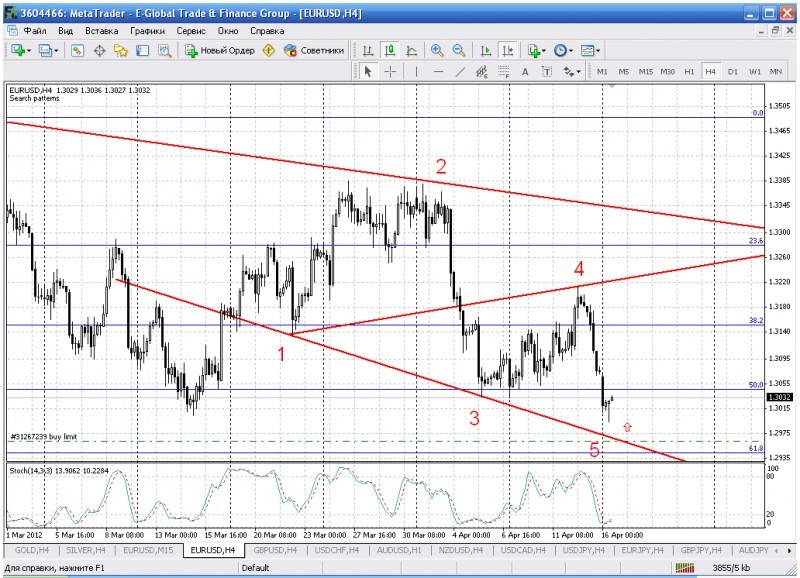This screenshot has width=800, height=578.
Task: Select the horizontal line drawing tool
Action: pyautogui.click(x=438, y=71)
